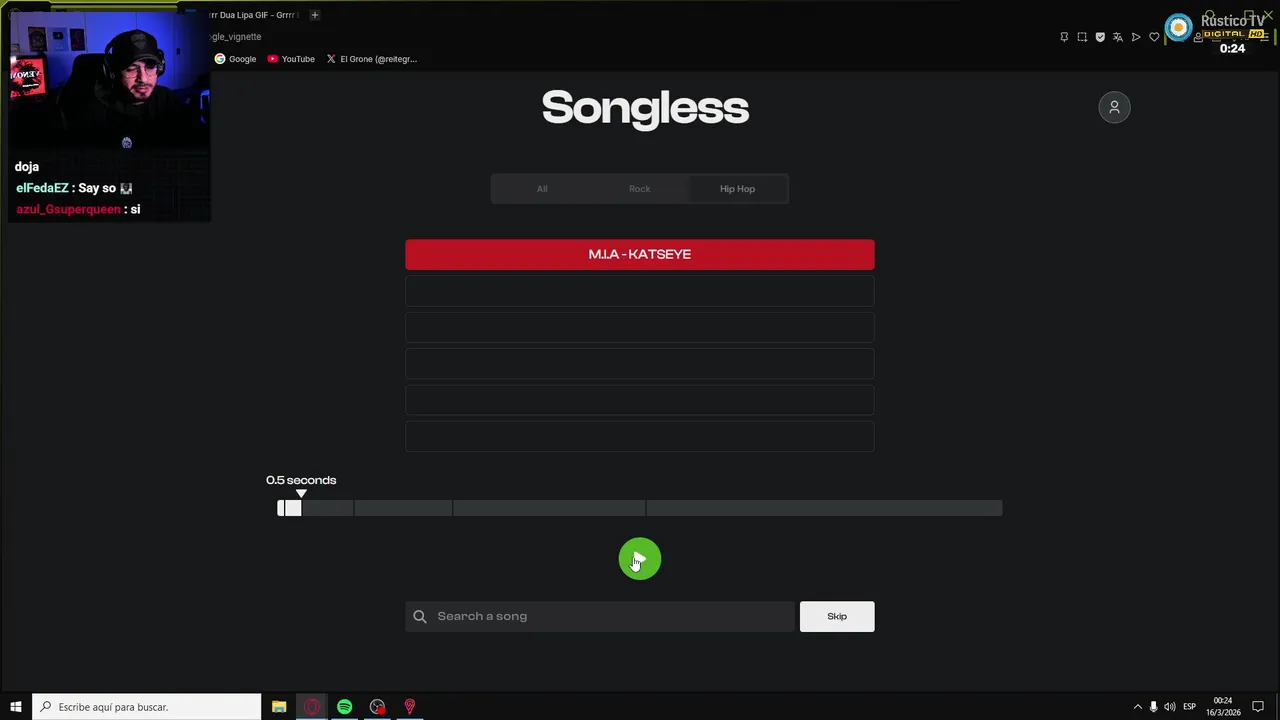Click the green play button
The image size is (1280, 720).
tap(640, 559)
